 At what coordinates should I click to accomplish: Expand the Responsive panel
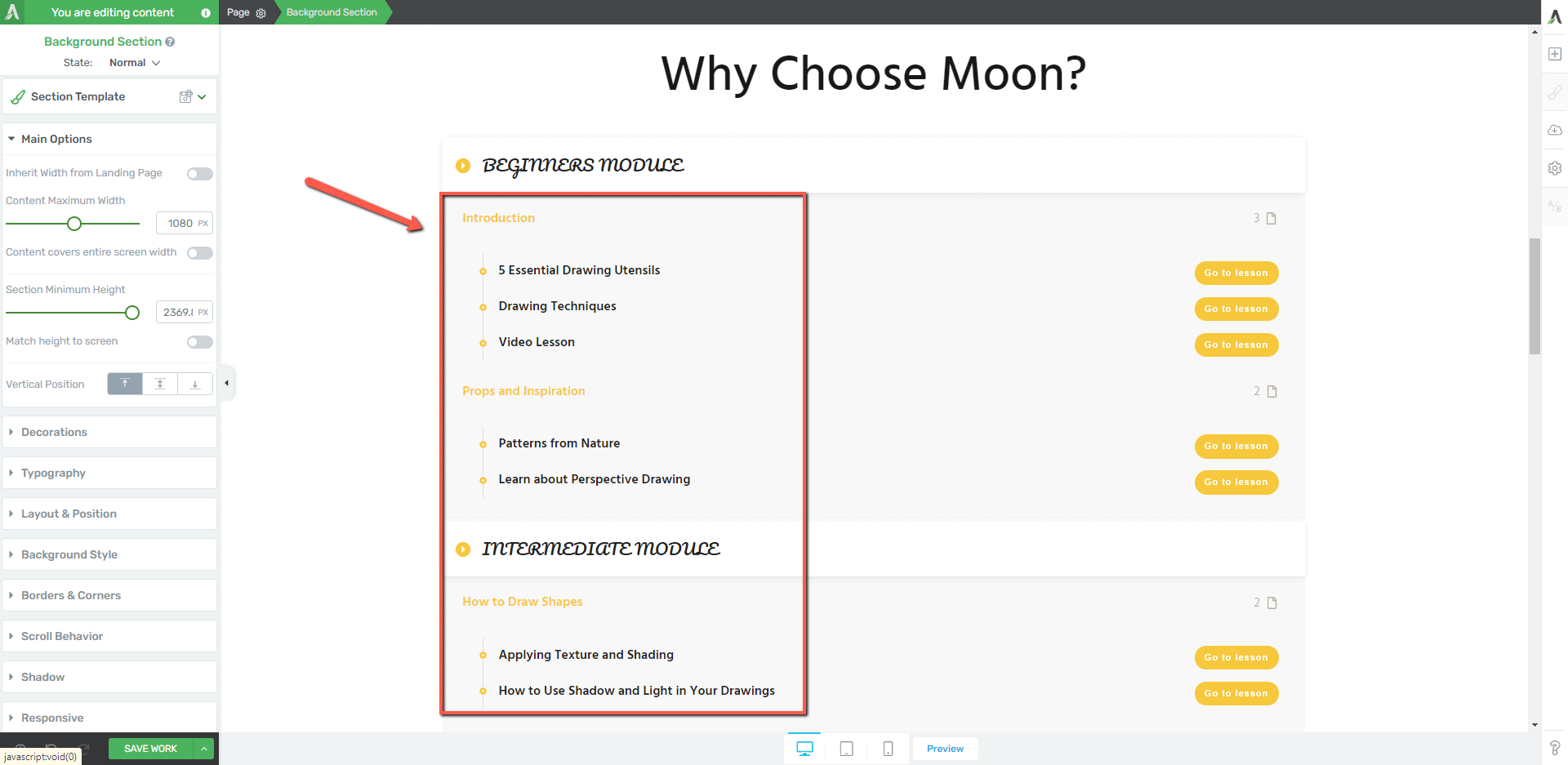[x=109, y=718]
